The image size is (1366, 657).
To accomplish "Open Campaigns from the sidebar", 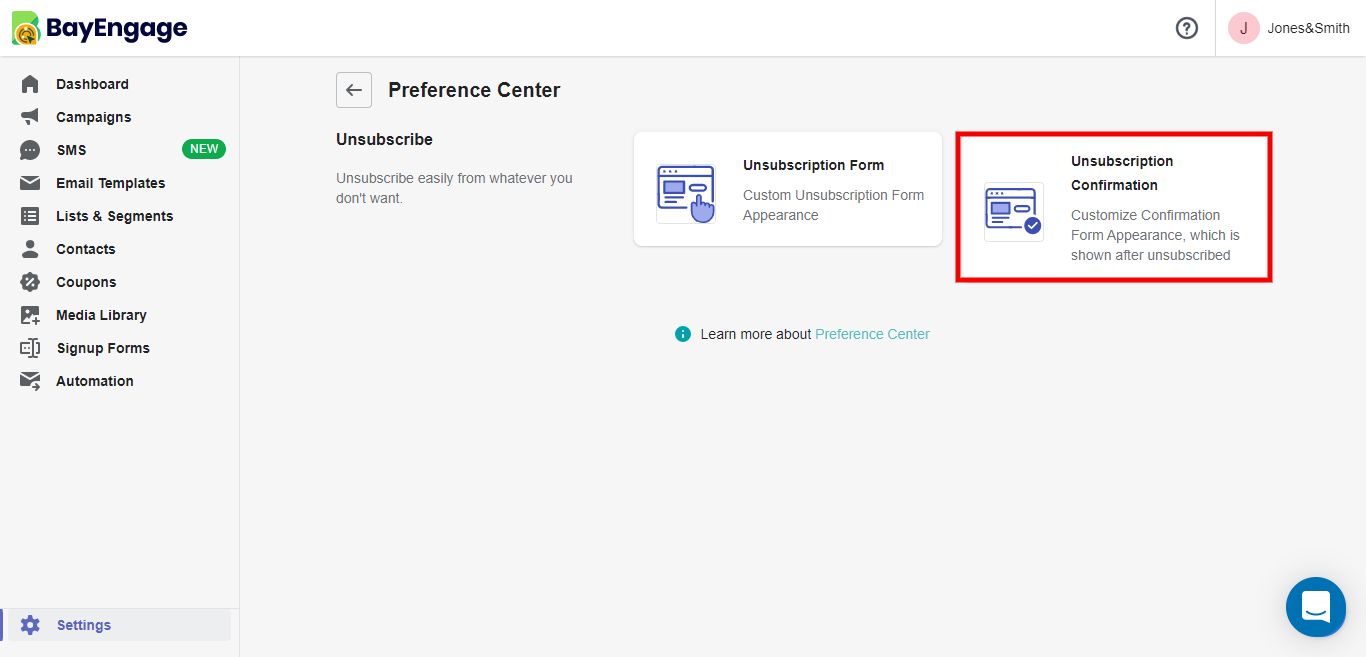I will pyautogui.click(x=93, y=117).
